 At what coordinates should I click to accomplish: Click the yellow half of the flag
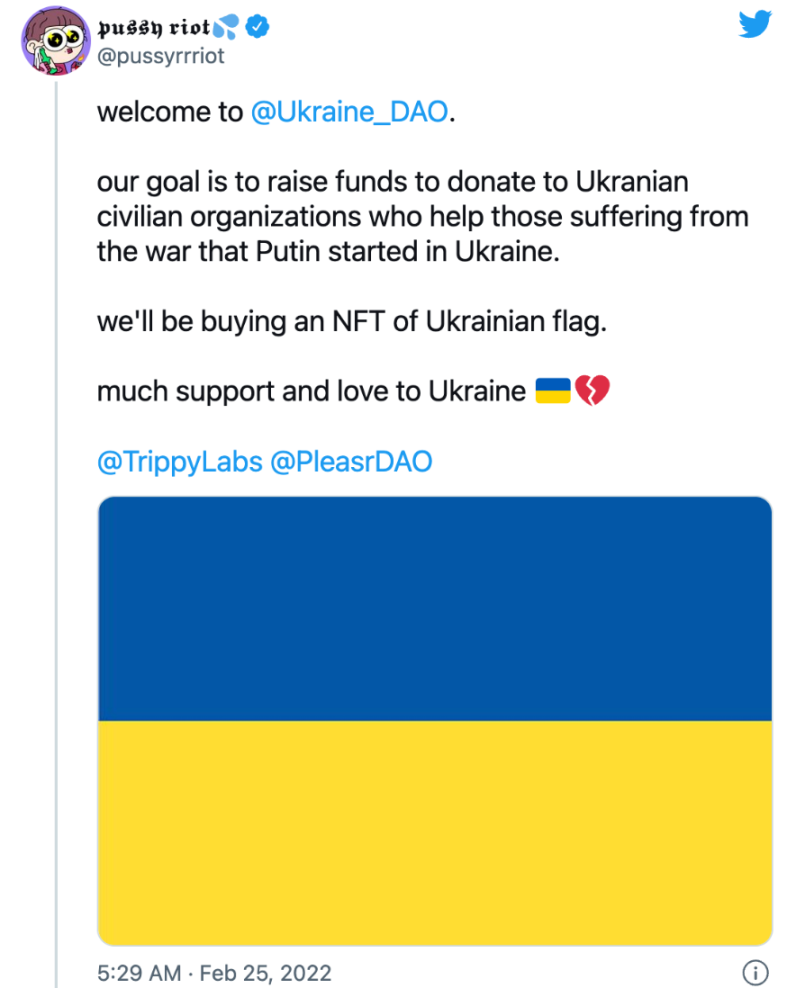(x=434, y=832)
